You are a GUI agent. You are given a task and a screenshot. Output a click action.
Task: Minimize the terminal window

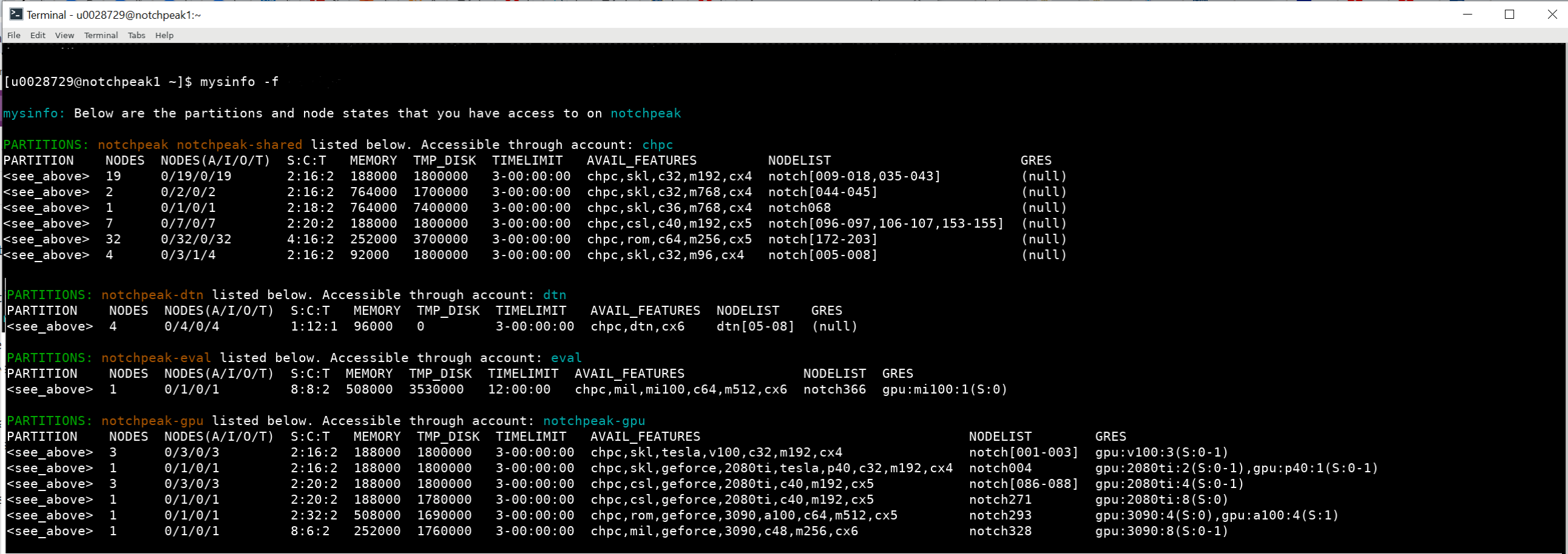[x=1467, y=14]
